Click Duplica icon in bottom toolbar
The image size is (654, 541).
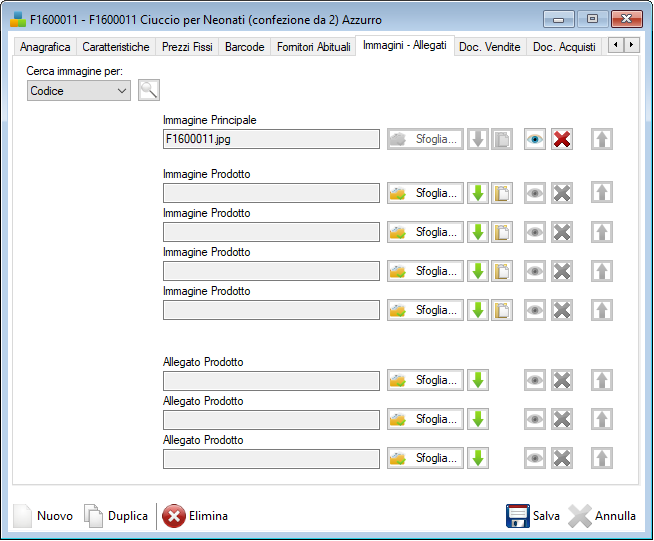(x=94, y=516)
